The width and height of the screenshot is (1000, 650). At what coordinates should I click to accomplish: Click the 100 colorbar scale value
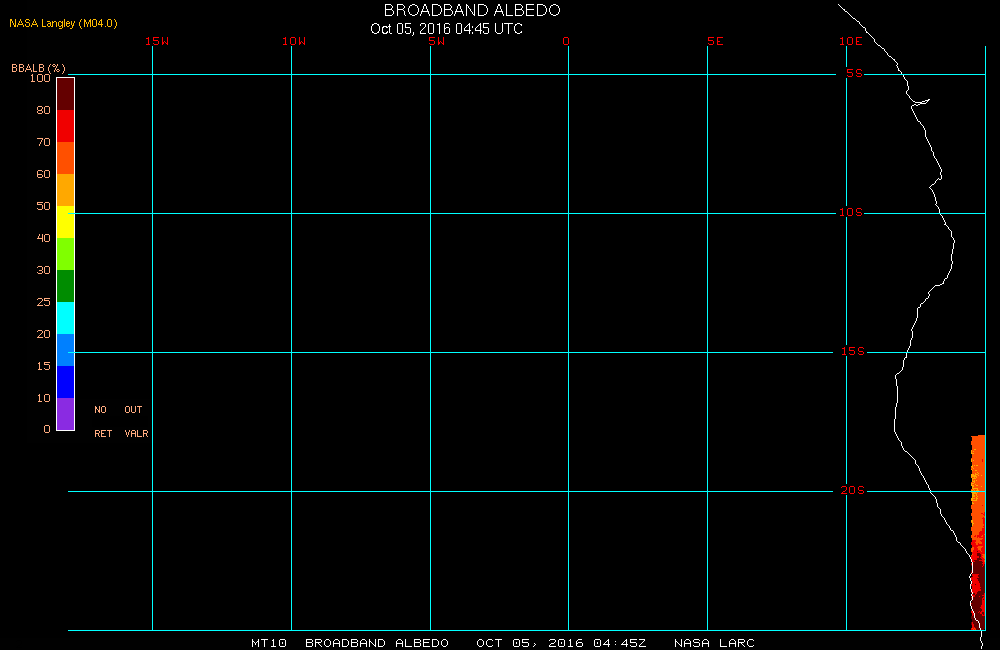[40, 78]
